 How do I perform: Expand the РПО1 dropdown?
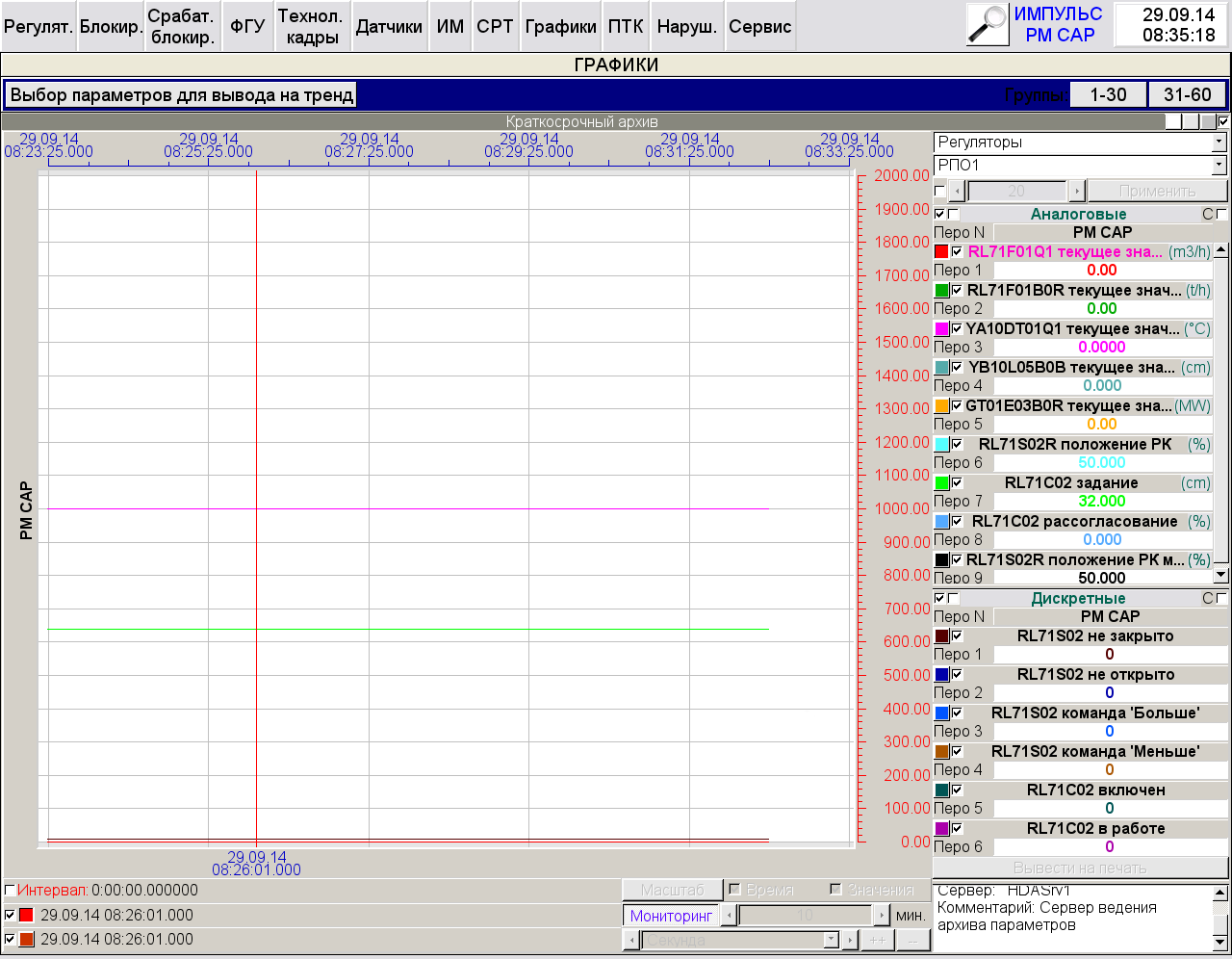tap(1219, 166)
